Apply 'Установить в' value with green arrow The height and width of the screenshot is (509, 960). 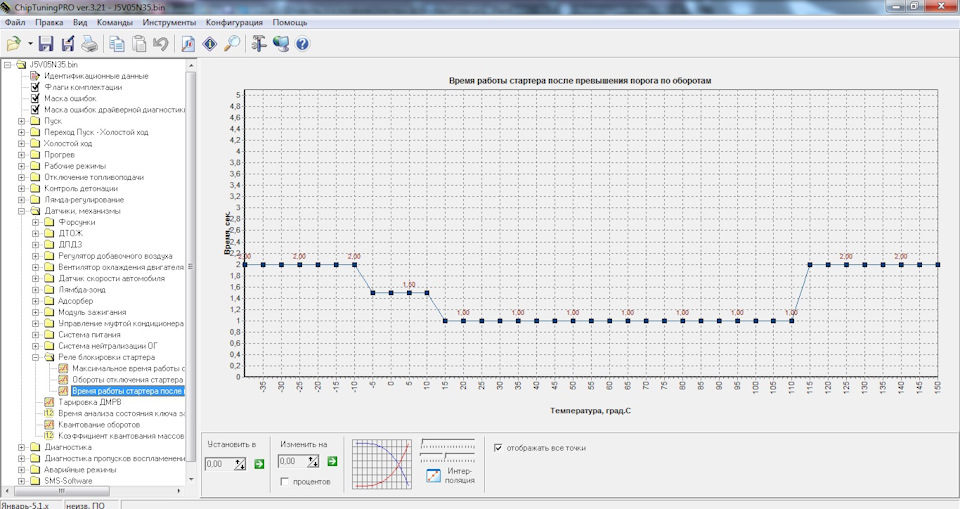tap(259, 464)
